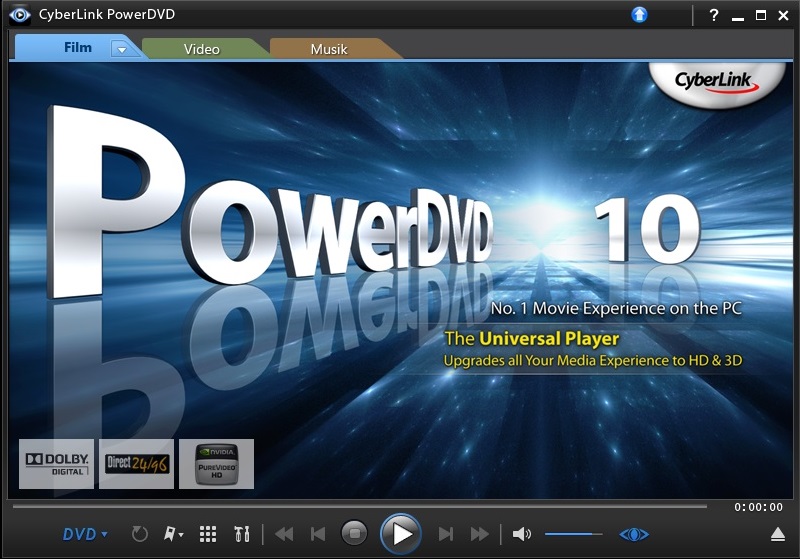Open settings with the tools icon
800x559 pixels.
click(x=242, y=534)
